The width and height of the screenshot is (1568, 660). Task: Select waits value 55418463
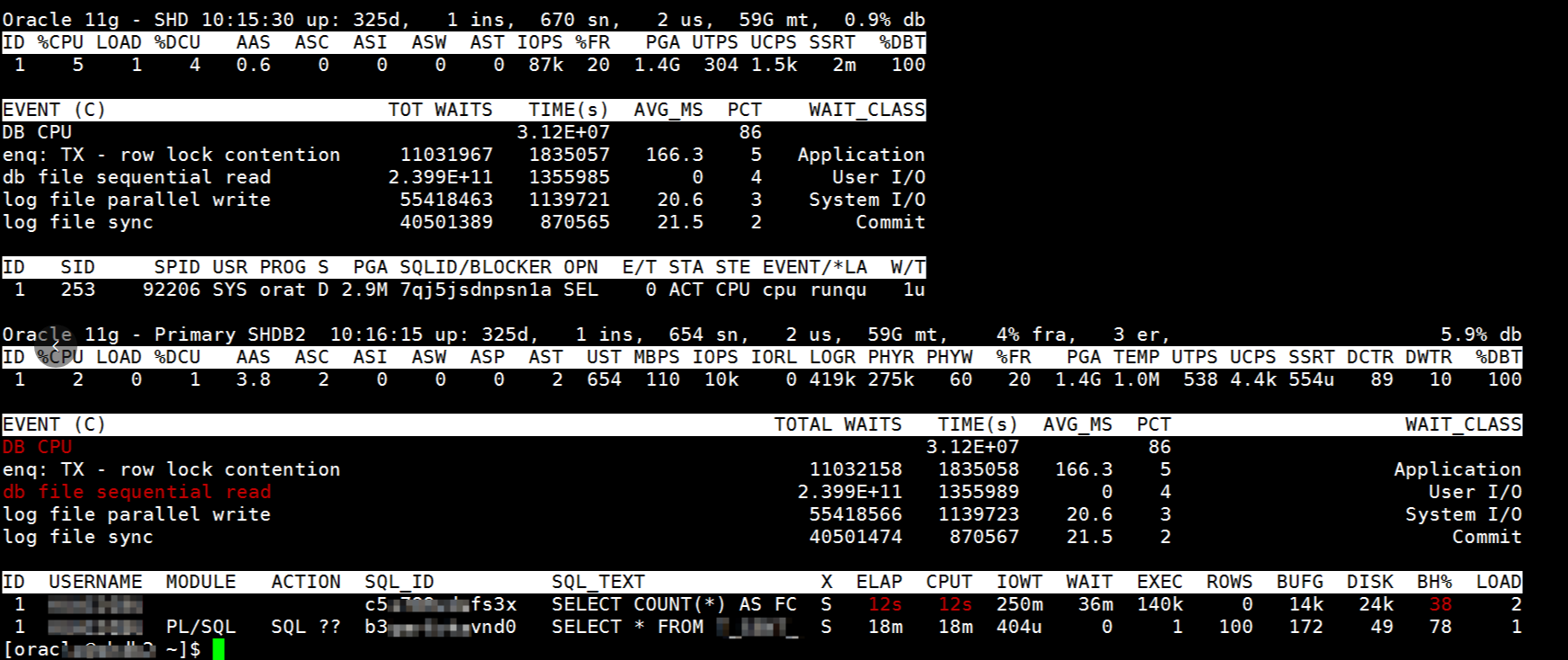tap(446, 200)
